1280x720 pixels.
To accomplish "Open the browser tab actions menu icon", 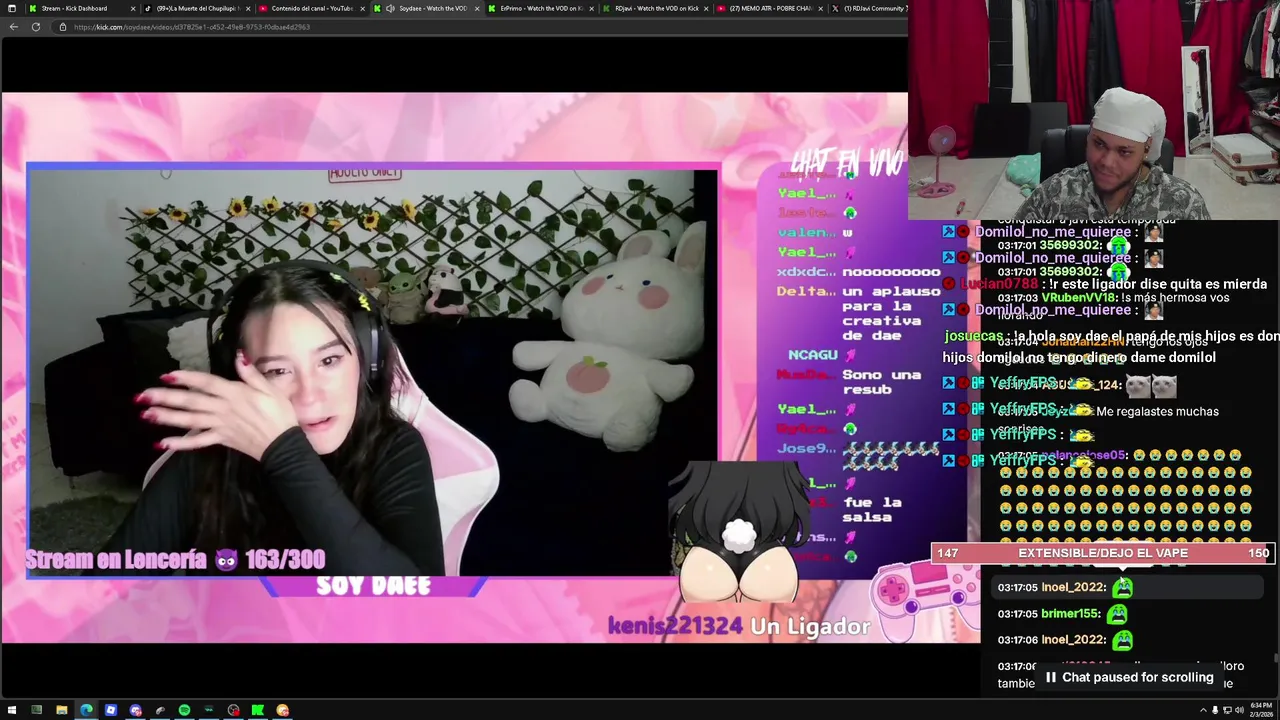I will click(x=12, y=8).
